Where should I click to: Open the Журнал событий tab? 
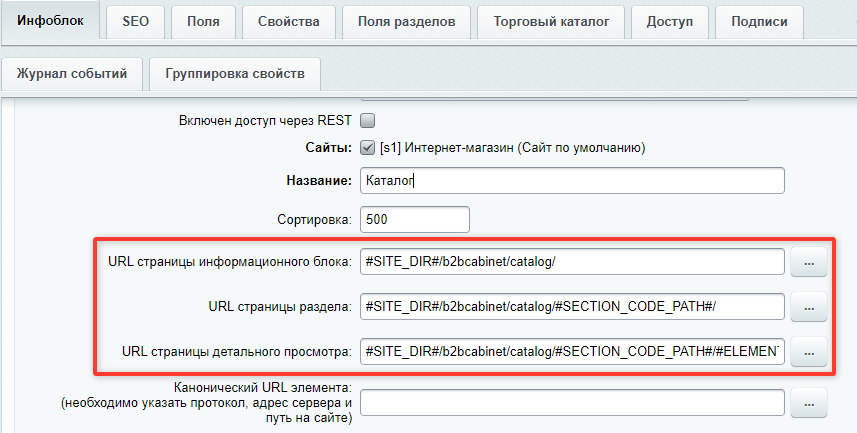click(x=72, y=74)
